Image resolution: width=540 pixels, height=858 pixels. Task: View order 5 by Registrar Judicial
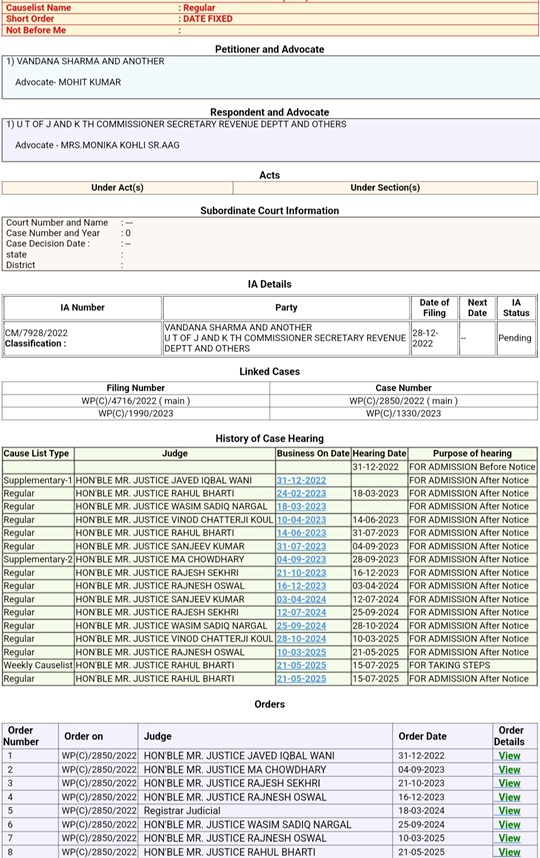coord(509,811)
